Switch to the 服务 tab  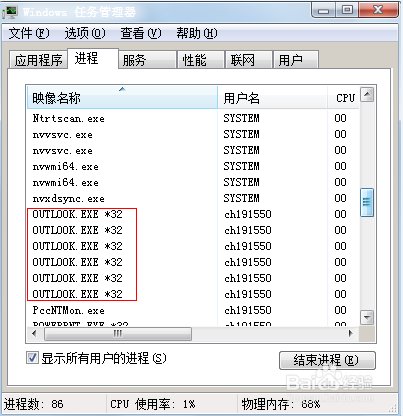point(147,60)
